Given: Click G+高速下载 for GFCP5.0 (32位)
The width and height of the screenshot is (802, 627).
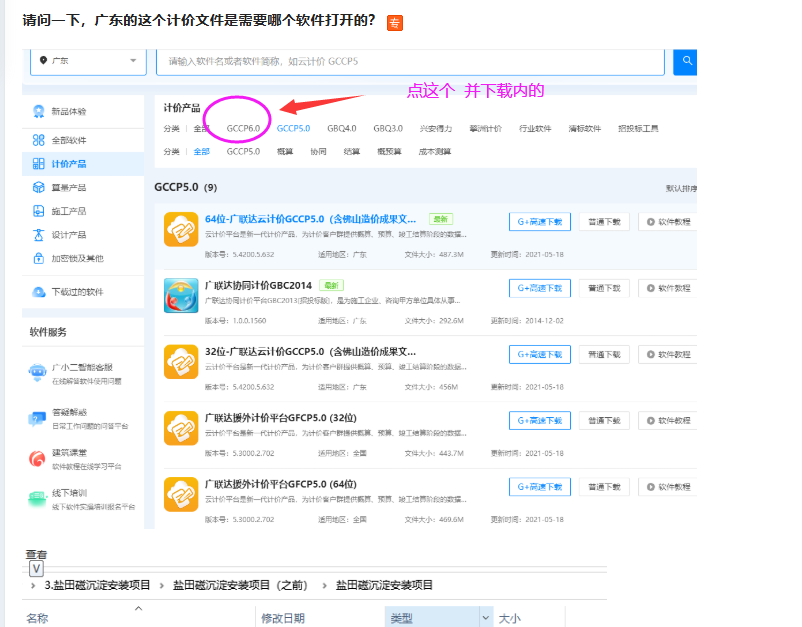Looking at the screenshot, I should (540, 421).
